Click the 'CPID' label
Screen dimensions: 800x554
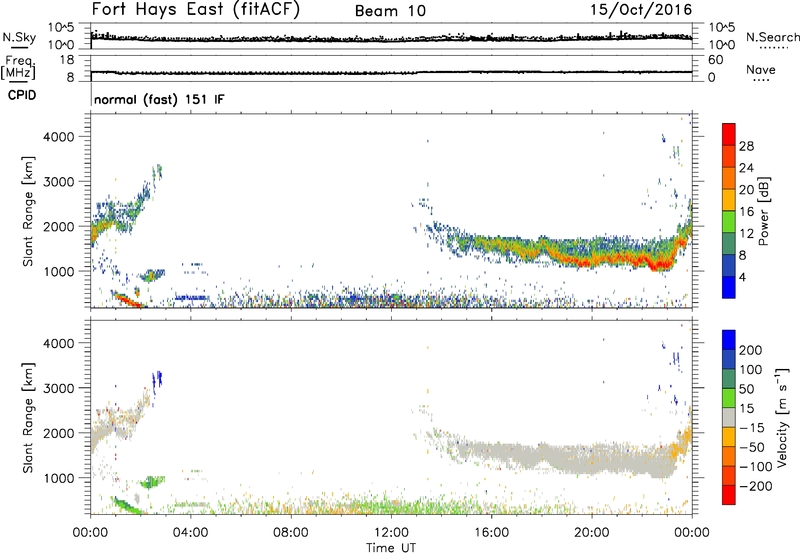pyautogui.click(x=22, y=95)
